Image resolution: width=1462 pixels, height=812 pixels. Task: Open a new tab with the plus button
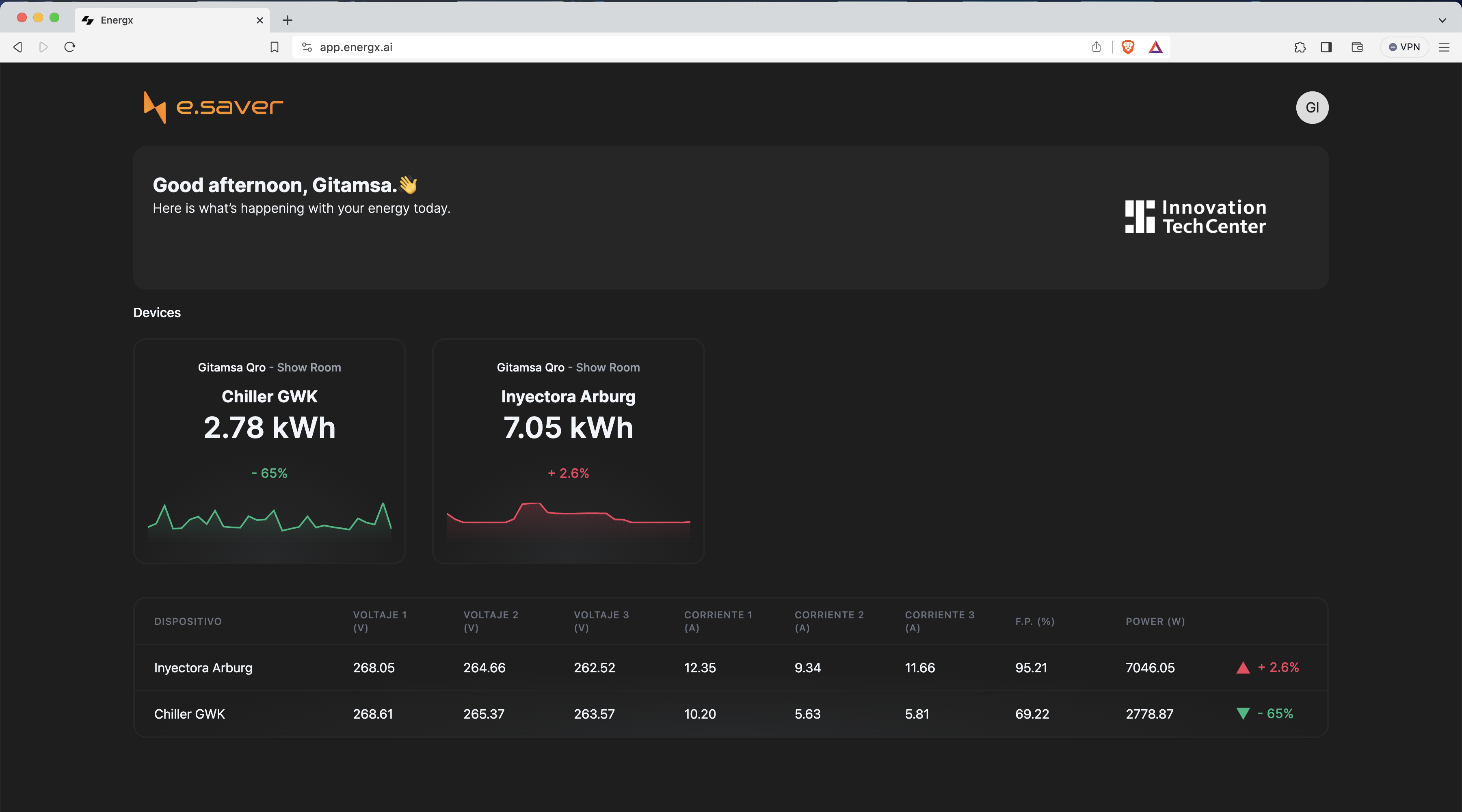click(x=287, y=20)
